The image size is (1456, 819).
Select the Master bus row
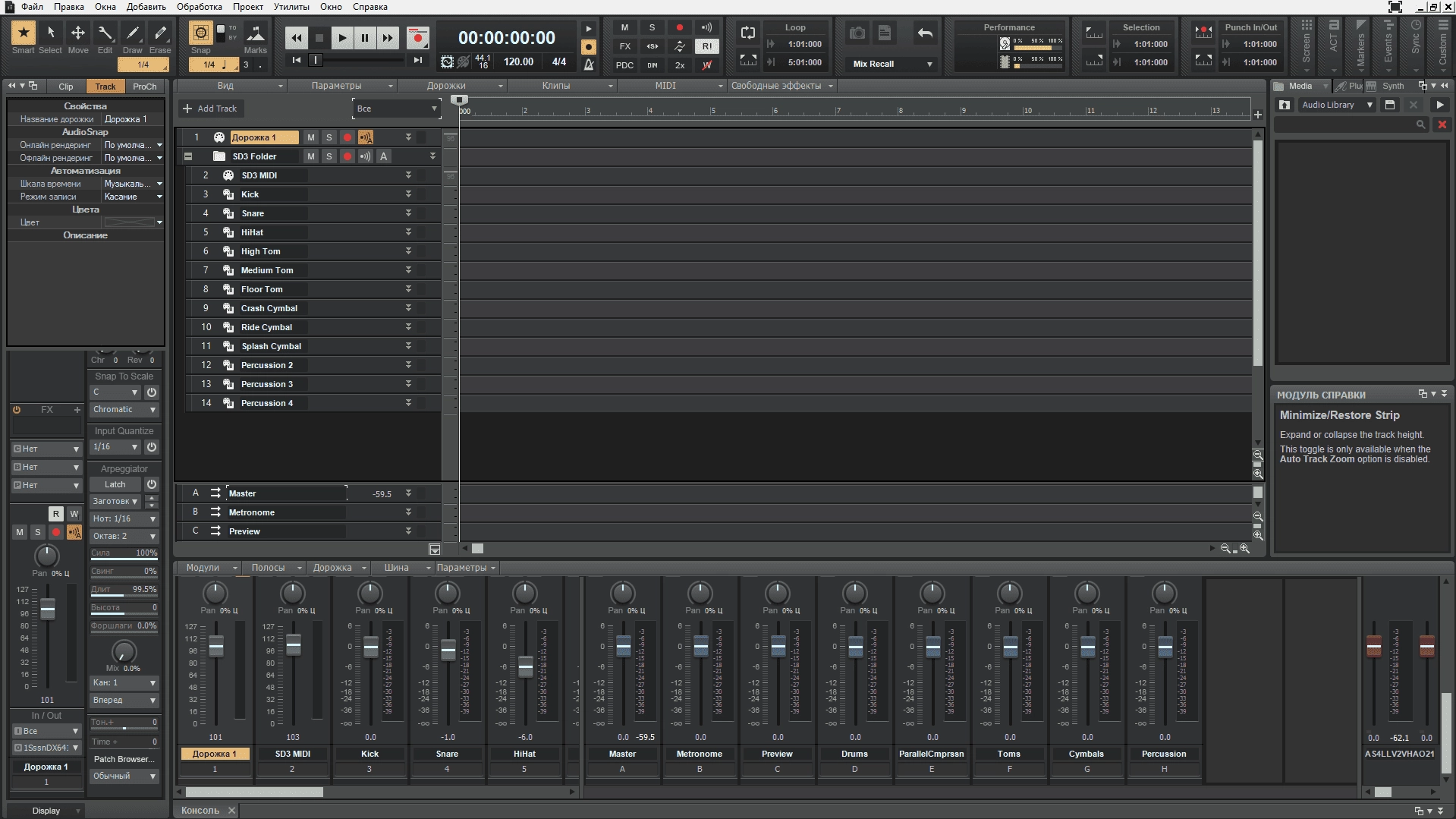click(309, 493)
